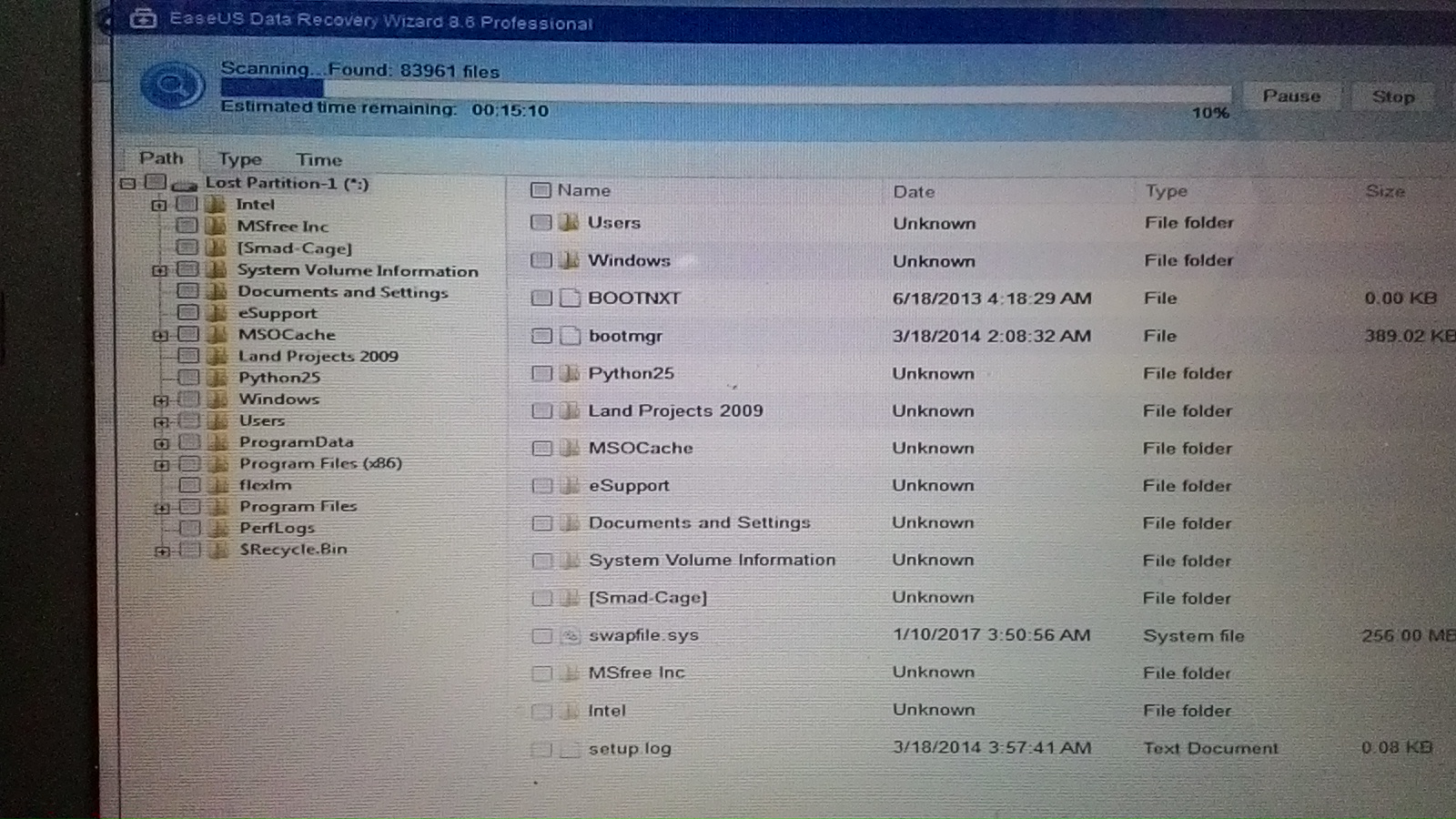Viewport: 1456px width, 819px height.
Task: Click the Windows folder icon in file list
Action: tap(570, 260)
